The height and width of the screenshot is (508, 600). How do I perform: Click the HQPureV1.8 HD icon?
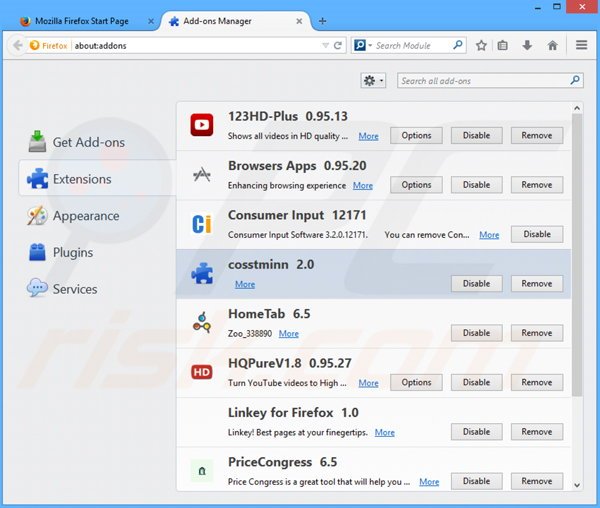coord(202,372)
